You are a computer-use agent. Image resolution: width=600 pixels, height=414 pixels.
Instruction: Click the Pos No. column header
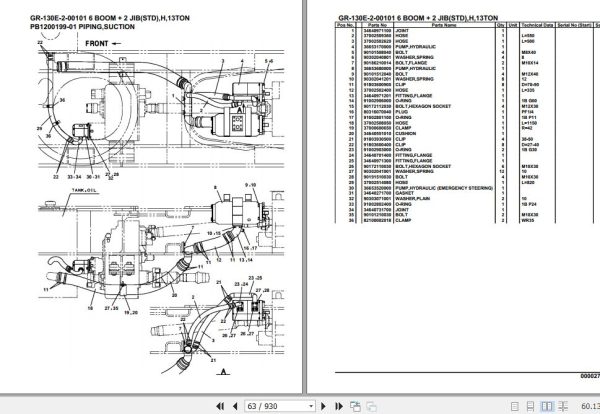[345, 25]
